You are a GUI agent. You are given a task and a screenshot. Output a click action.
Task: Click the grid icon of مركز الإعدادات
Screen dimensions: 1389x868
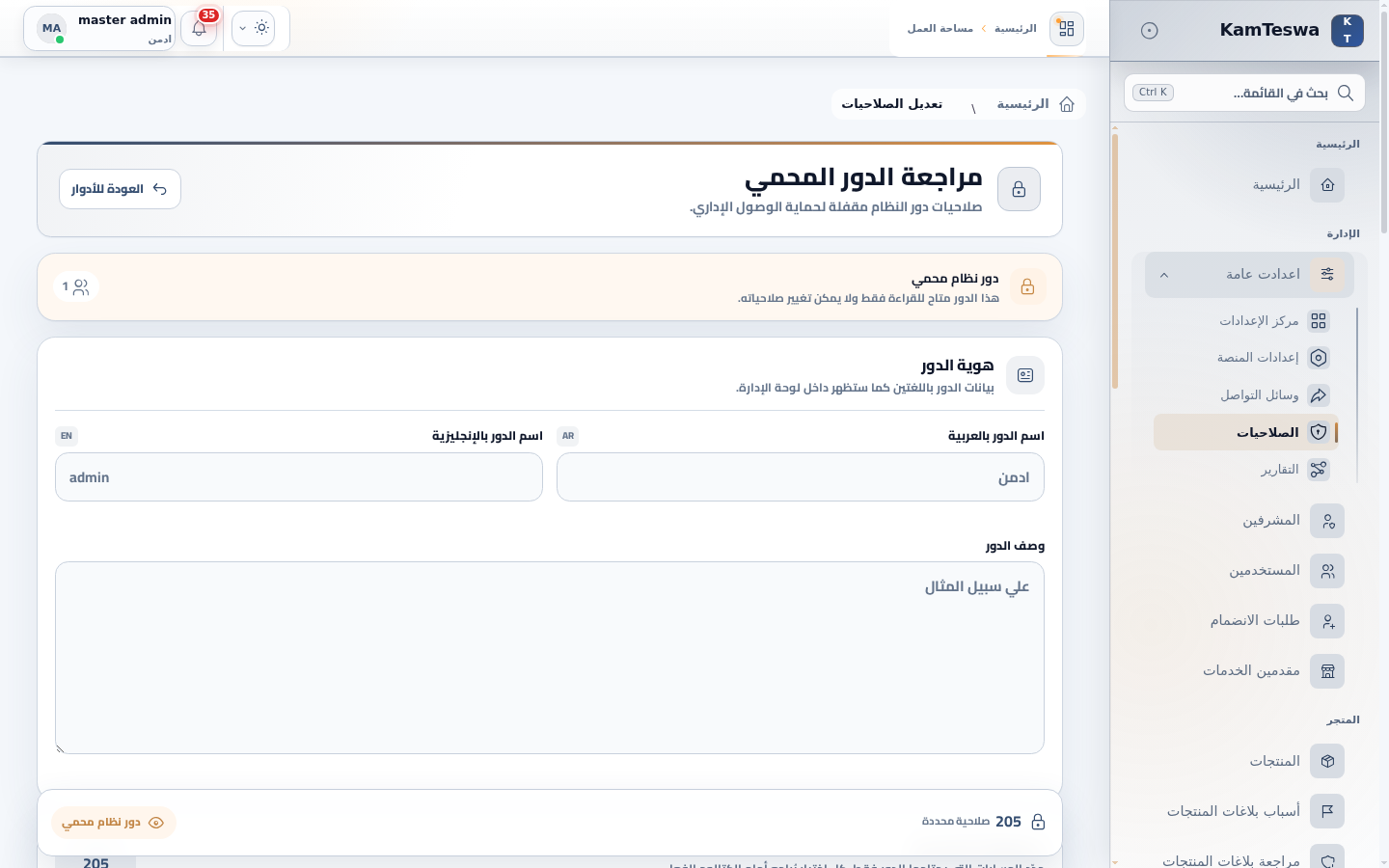click(x=1319, y=320)
